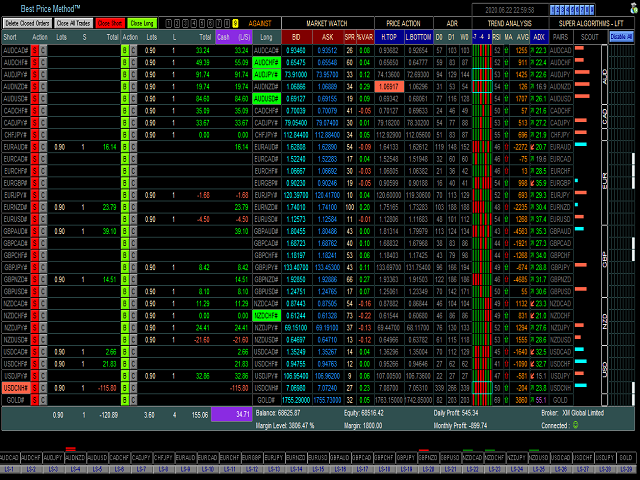Click the Close All Trades button

point(74,23)
